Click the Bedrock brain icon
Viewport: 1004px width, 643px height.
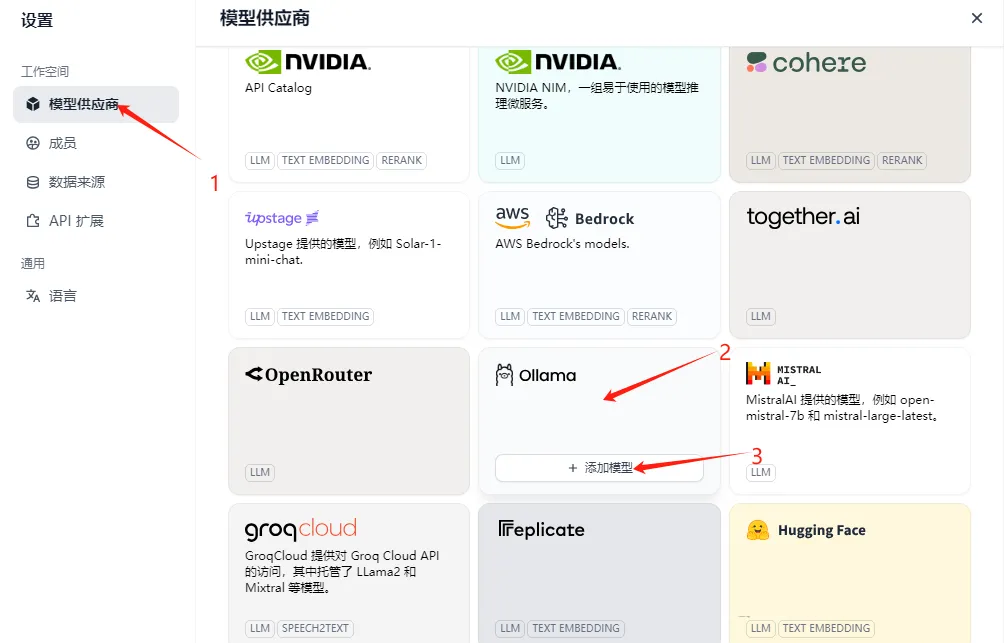click(556, 218)
